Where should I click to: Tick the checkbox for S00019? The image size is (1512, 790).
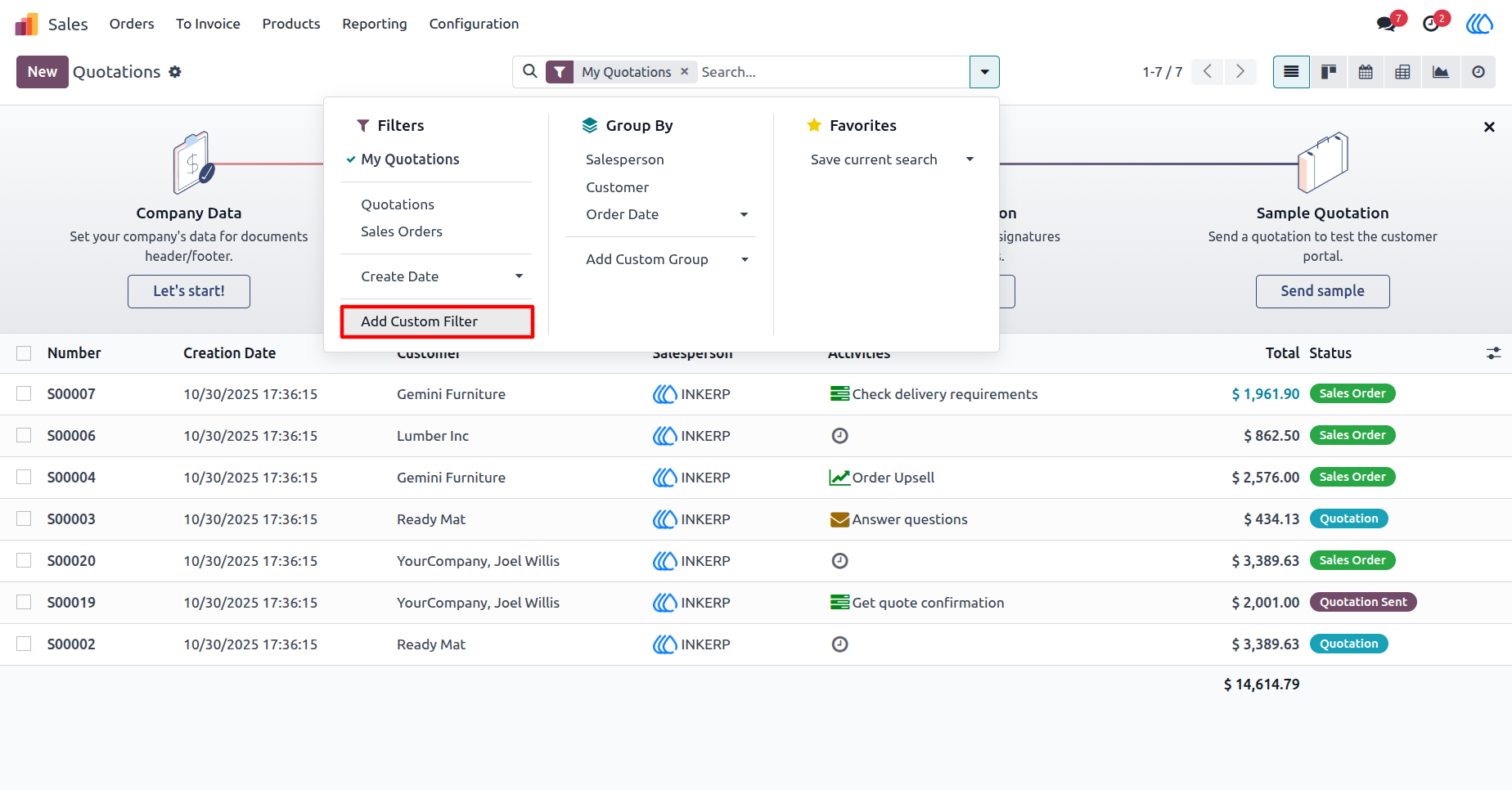click(24, 602)
